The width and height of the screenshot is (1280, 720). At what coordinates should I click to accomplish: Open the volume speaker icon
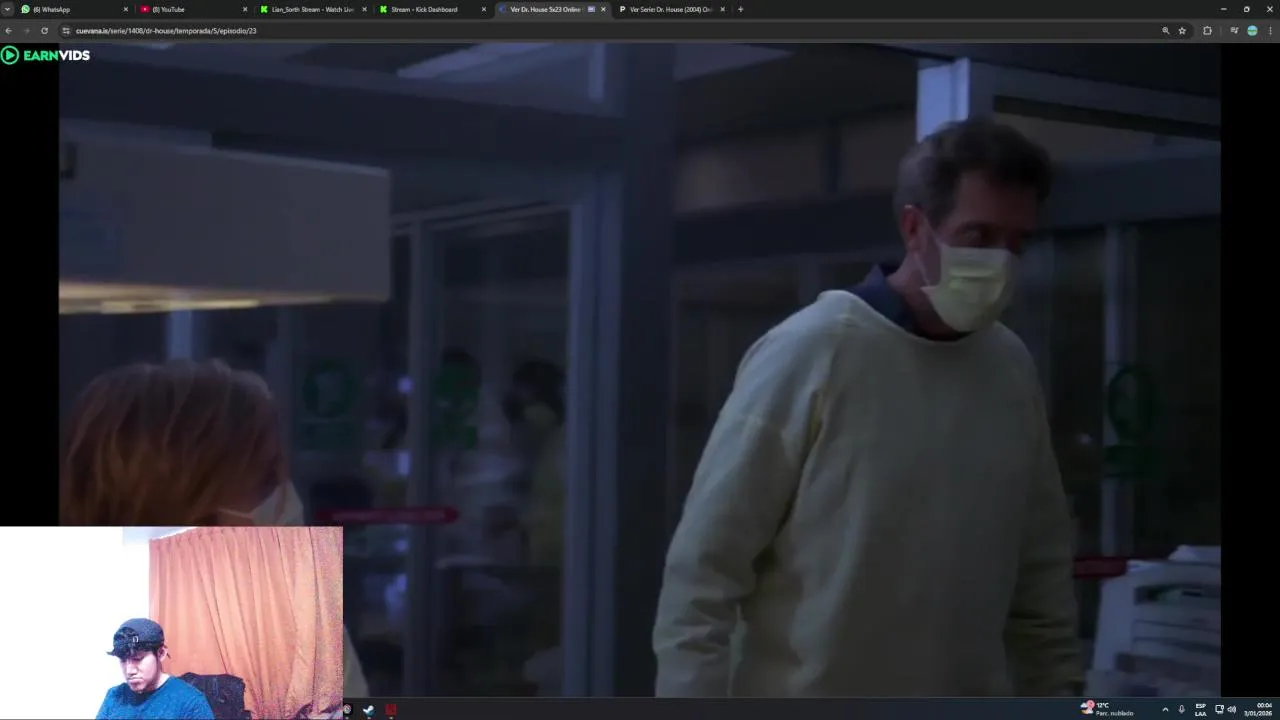(1231, 709)
